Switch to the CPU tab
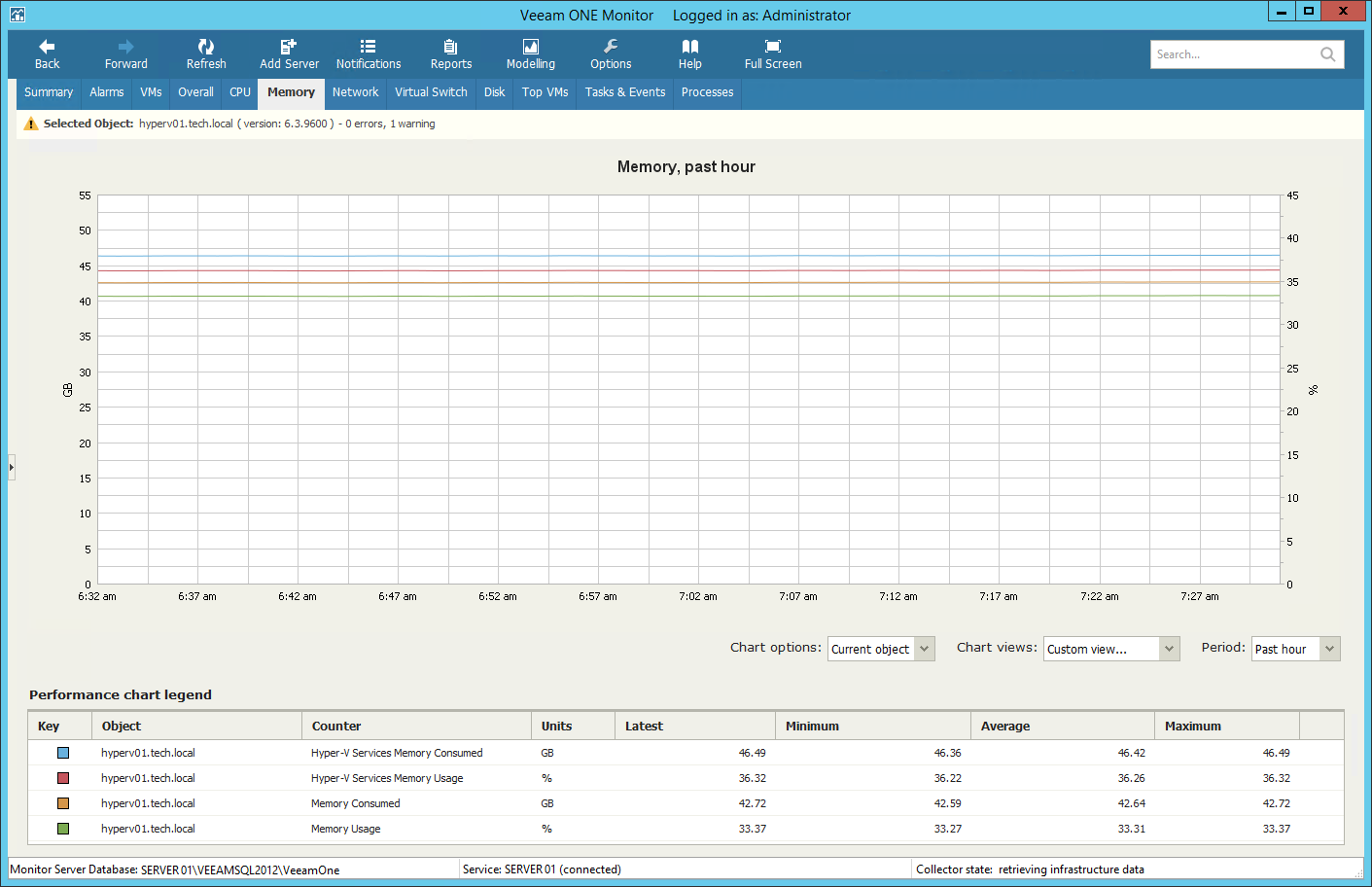1372x887 pixels. 240,92
